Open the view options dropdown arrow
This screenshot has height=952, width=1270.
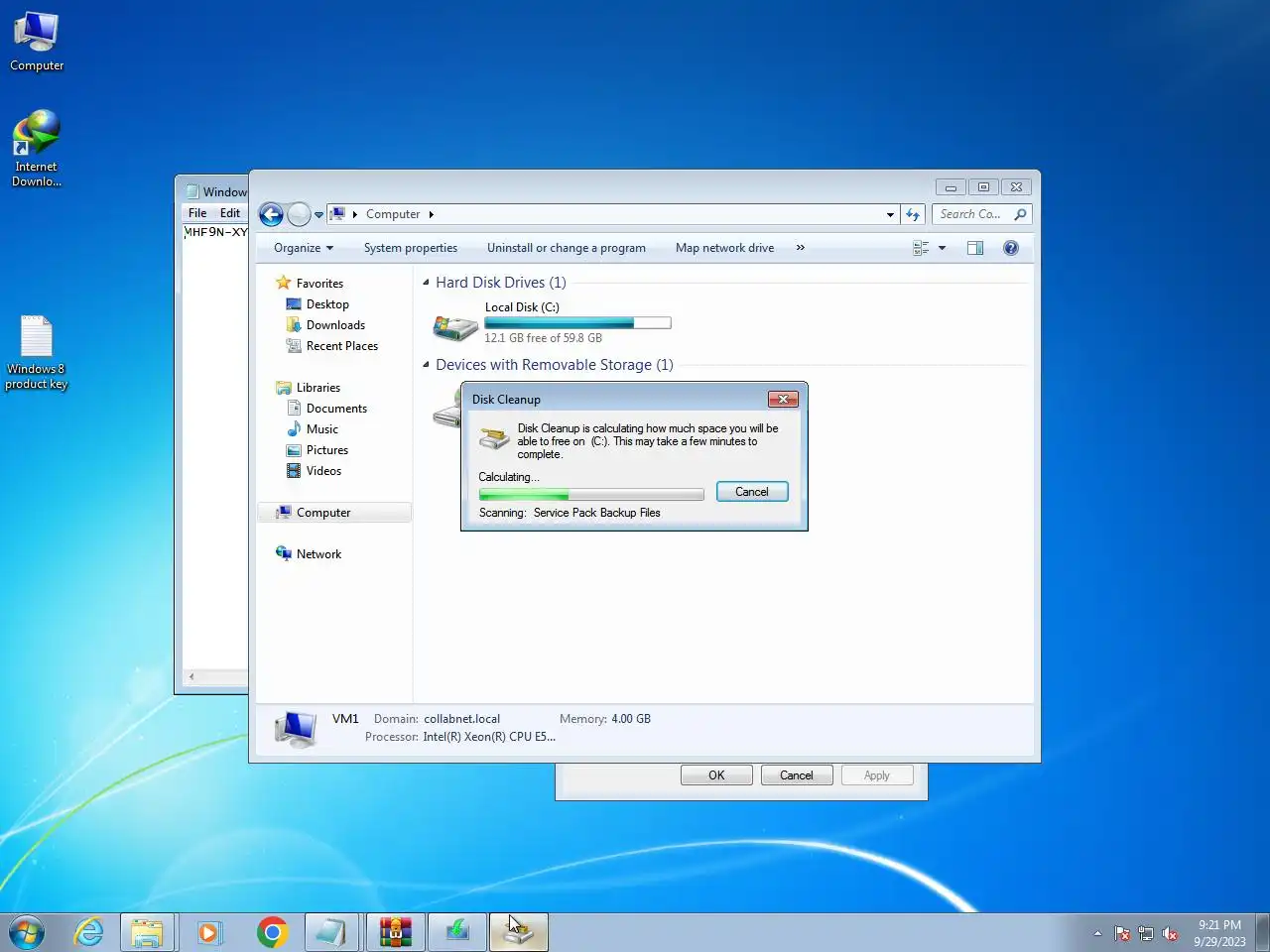(942, 248)
